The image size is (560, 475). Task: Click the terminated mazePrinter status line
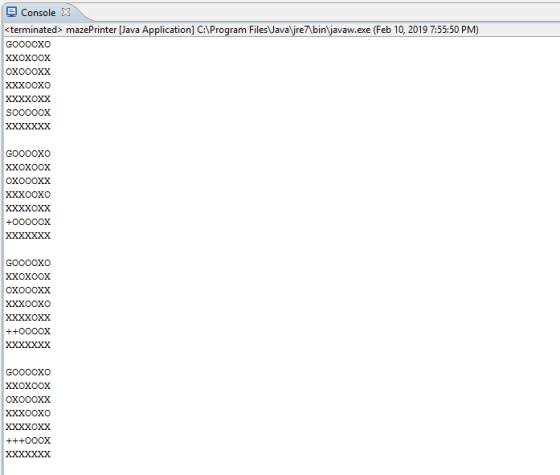(241, 29)
